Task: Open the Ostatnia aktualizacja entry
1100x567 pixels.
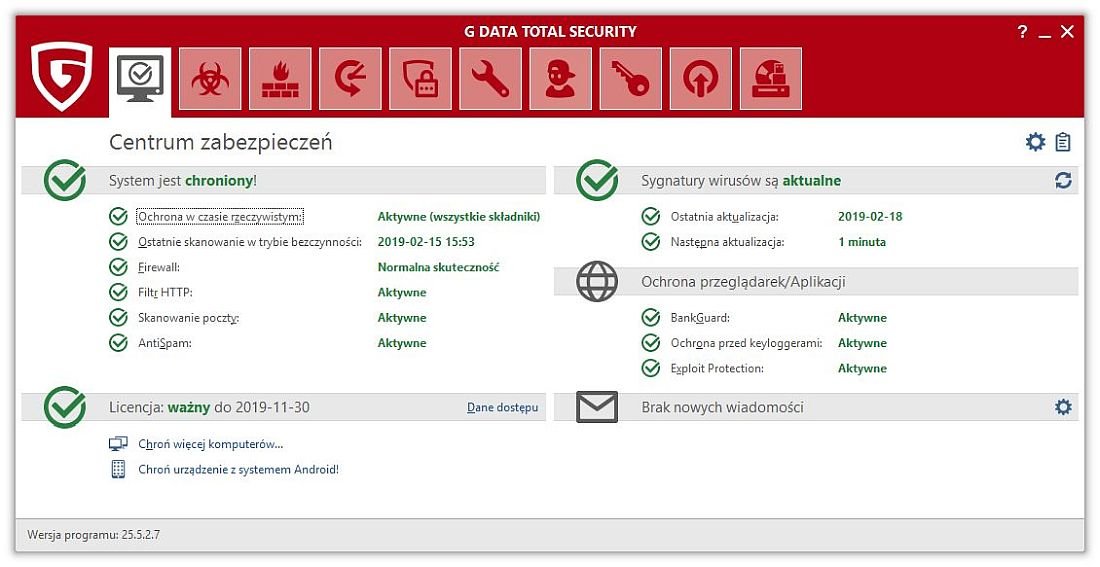Action: [725, 217]
